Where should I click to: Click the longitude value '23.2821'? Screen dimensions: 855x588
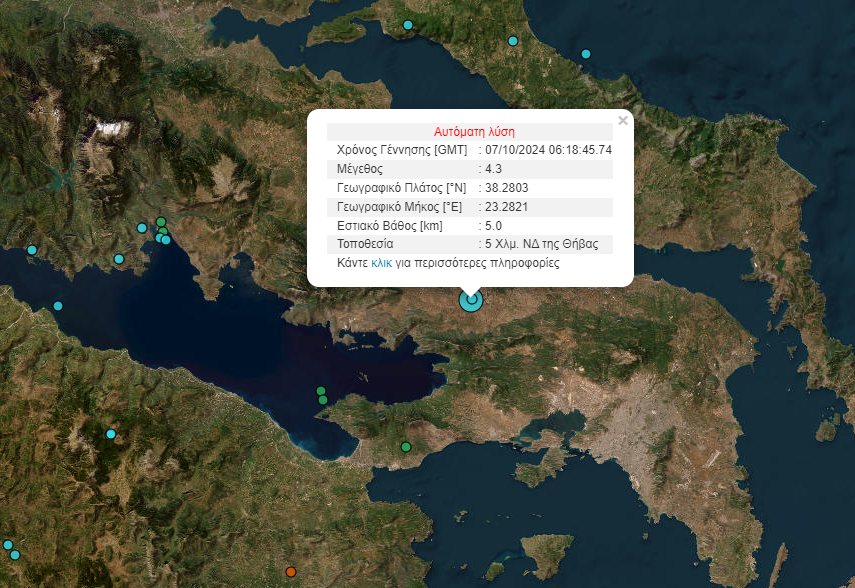[x=507, y=207]
